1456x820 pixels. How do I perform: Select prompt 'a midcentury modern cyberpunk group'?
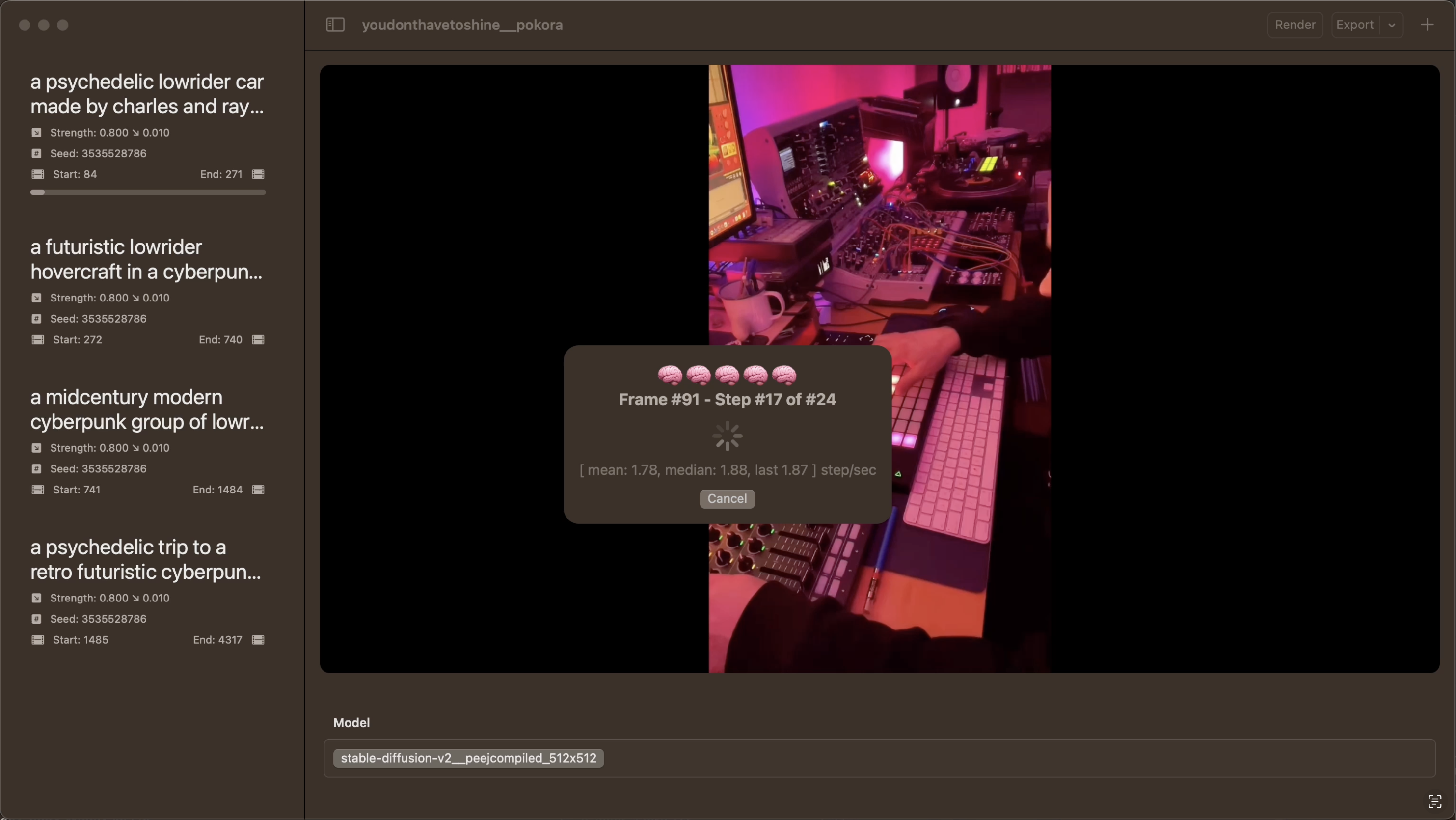pos(147,410)
